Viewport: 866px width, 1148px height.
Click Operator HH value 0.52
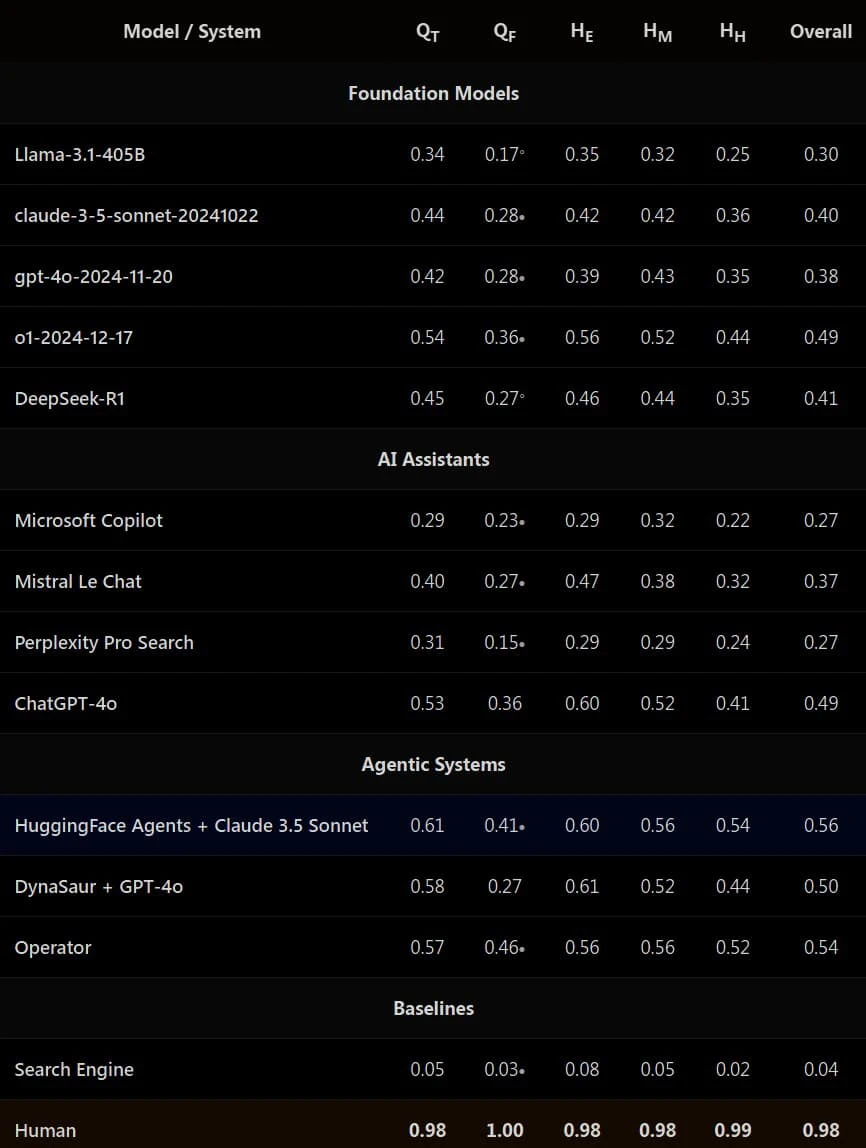coord(733,947)
